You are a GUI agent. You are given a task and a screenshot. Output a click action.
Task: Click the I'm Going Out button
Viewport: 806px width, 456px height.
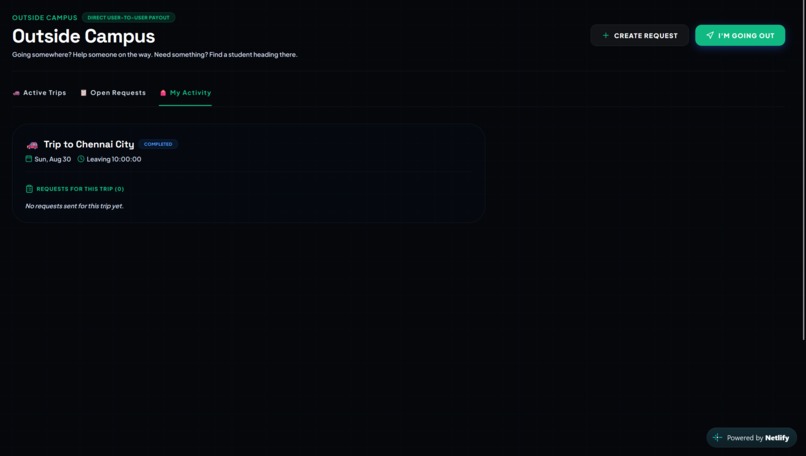coord(740,35)
